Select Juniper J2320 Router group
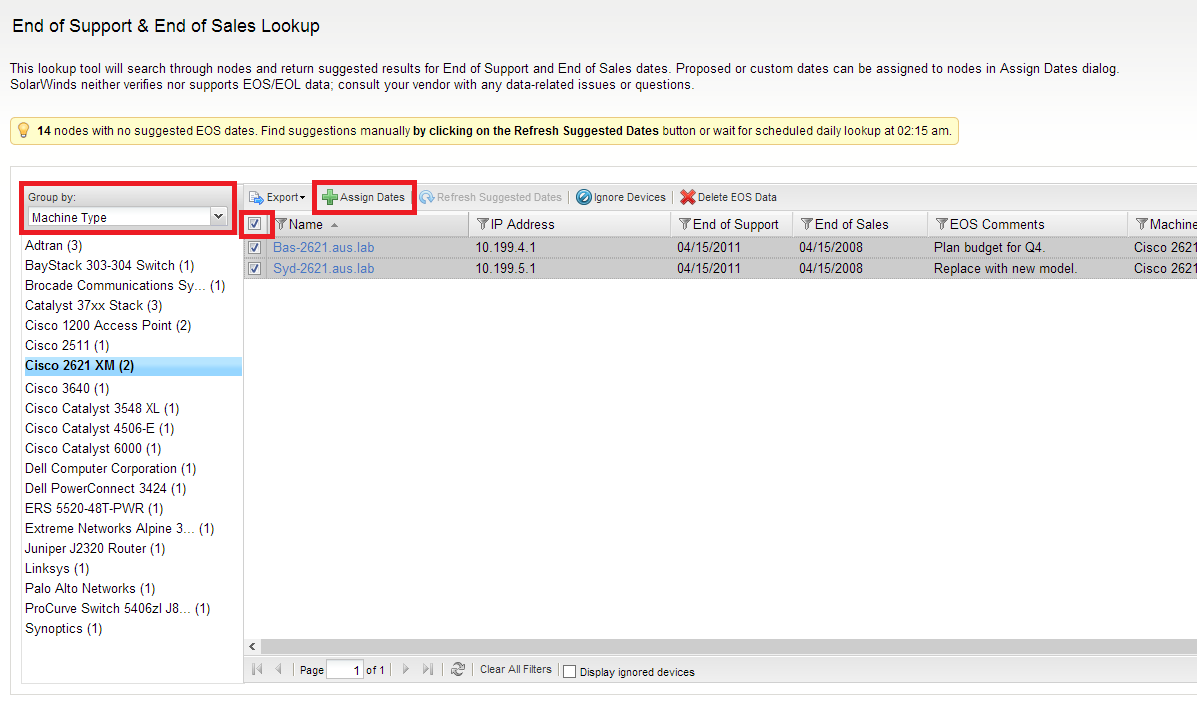 95,548
